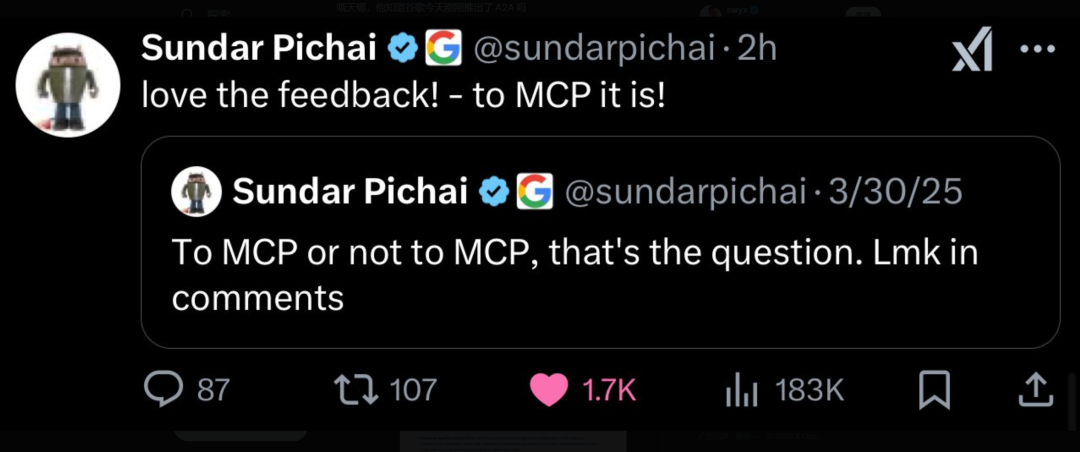Open the @sundarpichai handle on the main tweet
Image resolution: width=1080 pixels, height=452 pixels.
pyautogui.click(x=594, y=47)
